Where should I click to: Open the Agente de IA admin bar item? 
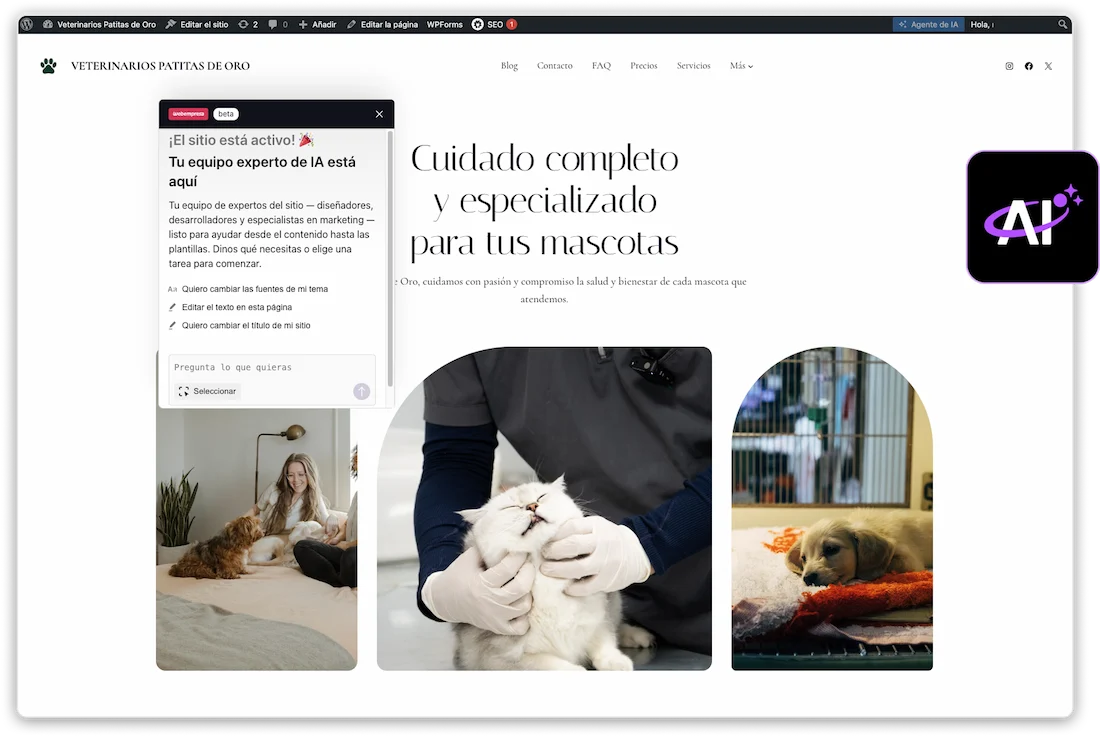(x=928, y=23)
